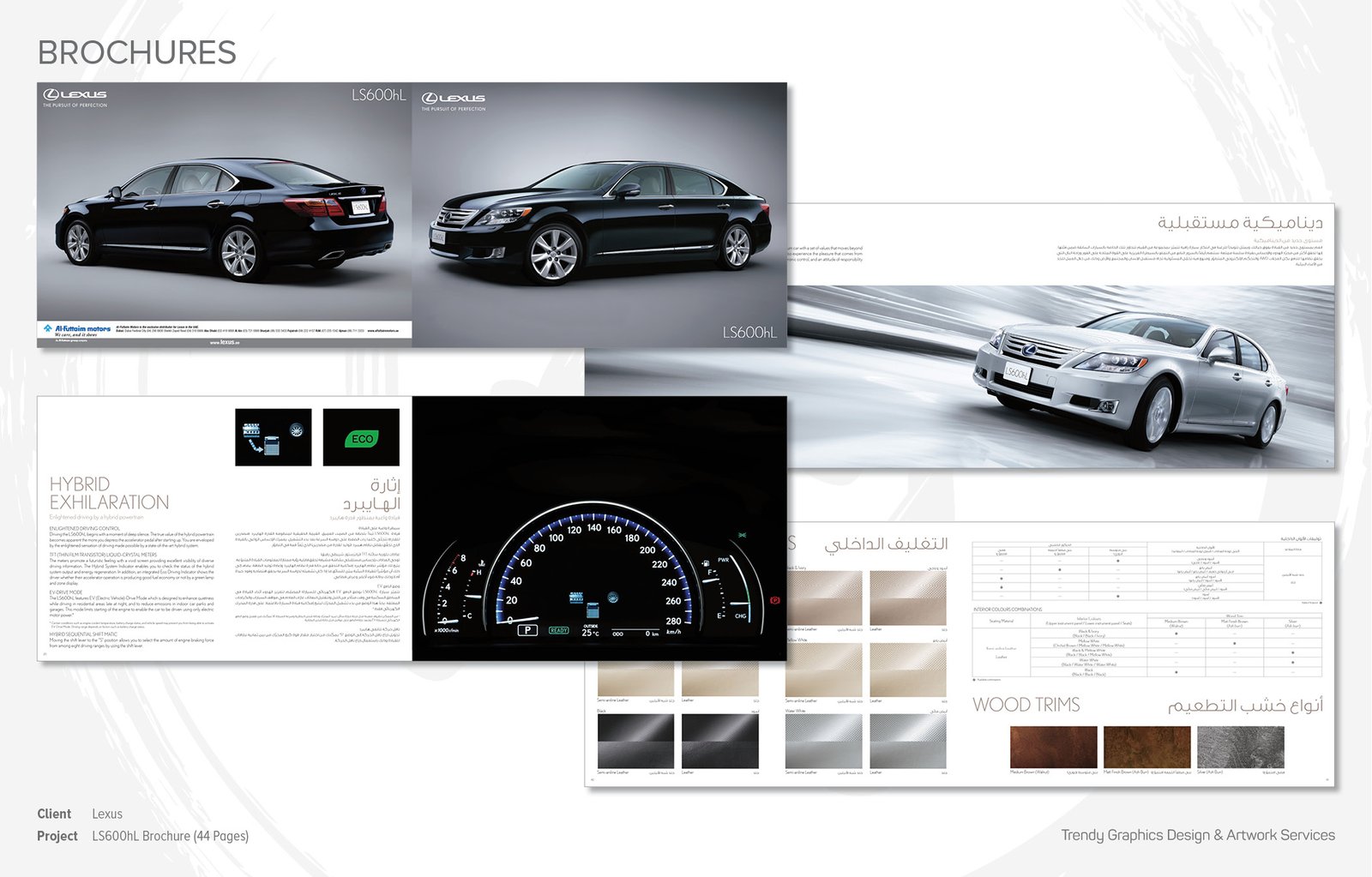Click the Medium Brown (Walnut) wood swatch
Viewport: 1372px width, 877px height.
pos(1053,747)
